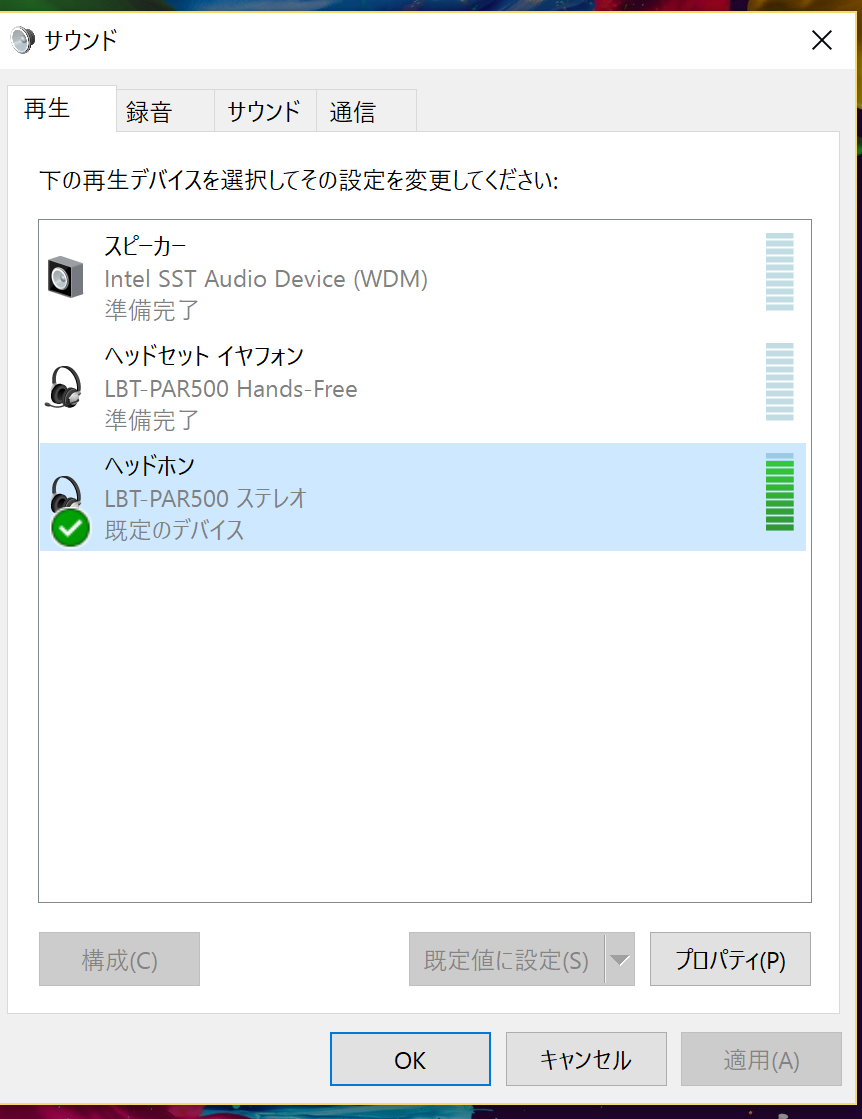Select the ヘッドホン device name

pyautogui.click(x=150, y=465)
